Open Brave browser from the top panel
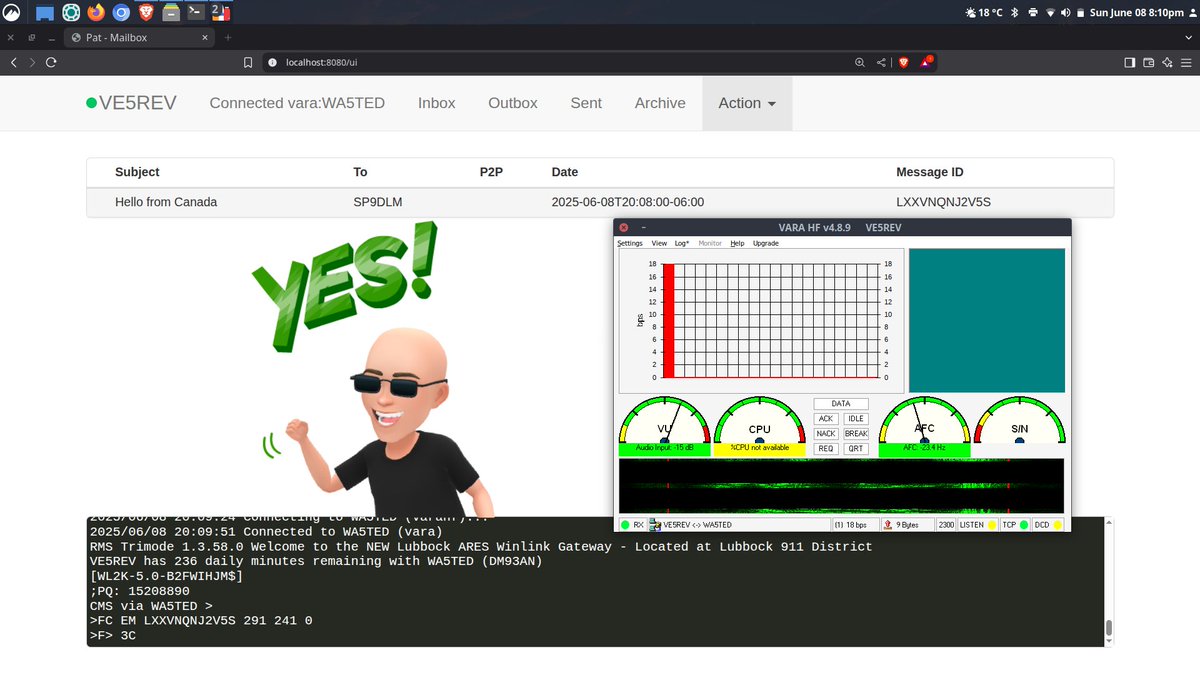This screenshot has width=1200, height=675. (146, 13)
